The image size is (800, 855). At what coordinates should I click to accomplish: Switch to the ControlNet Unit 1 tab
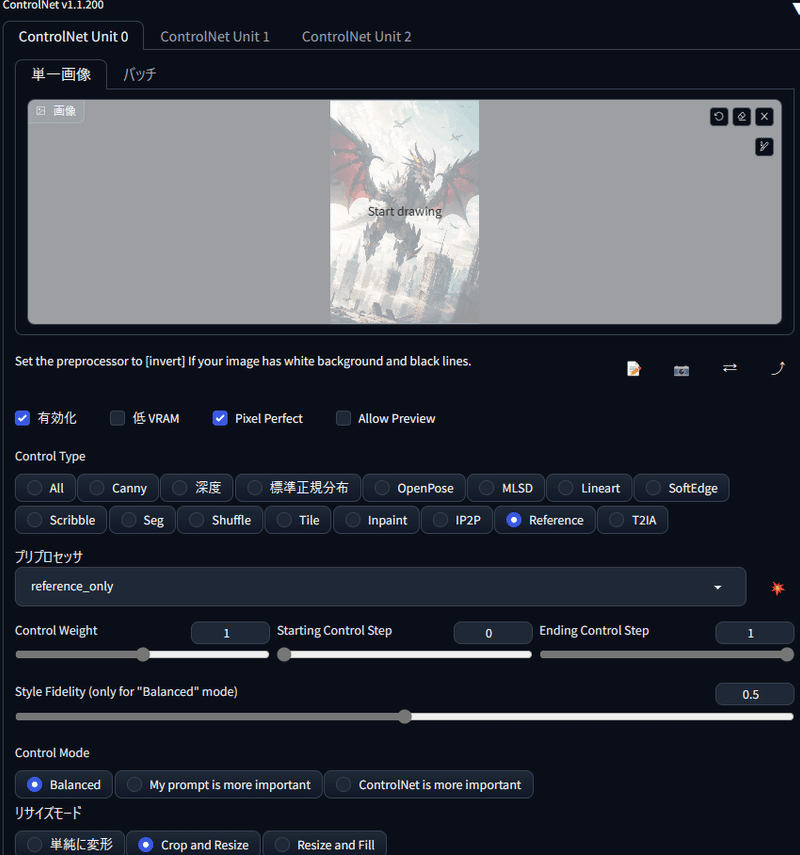click(215, 35)
